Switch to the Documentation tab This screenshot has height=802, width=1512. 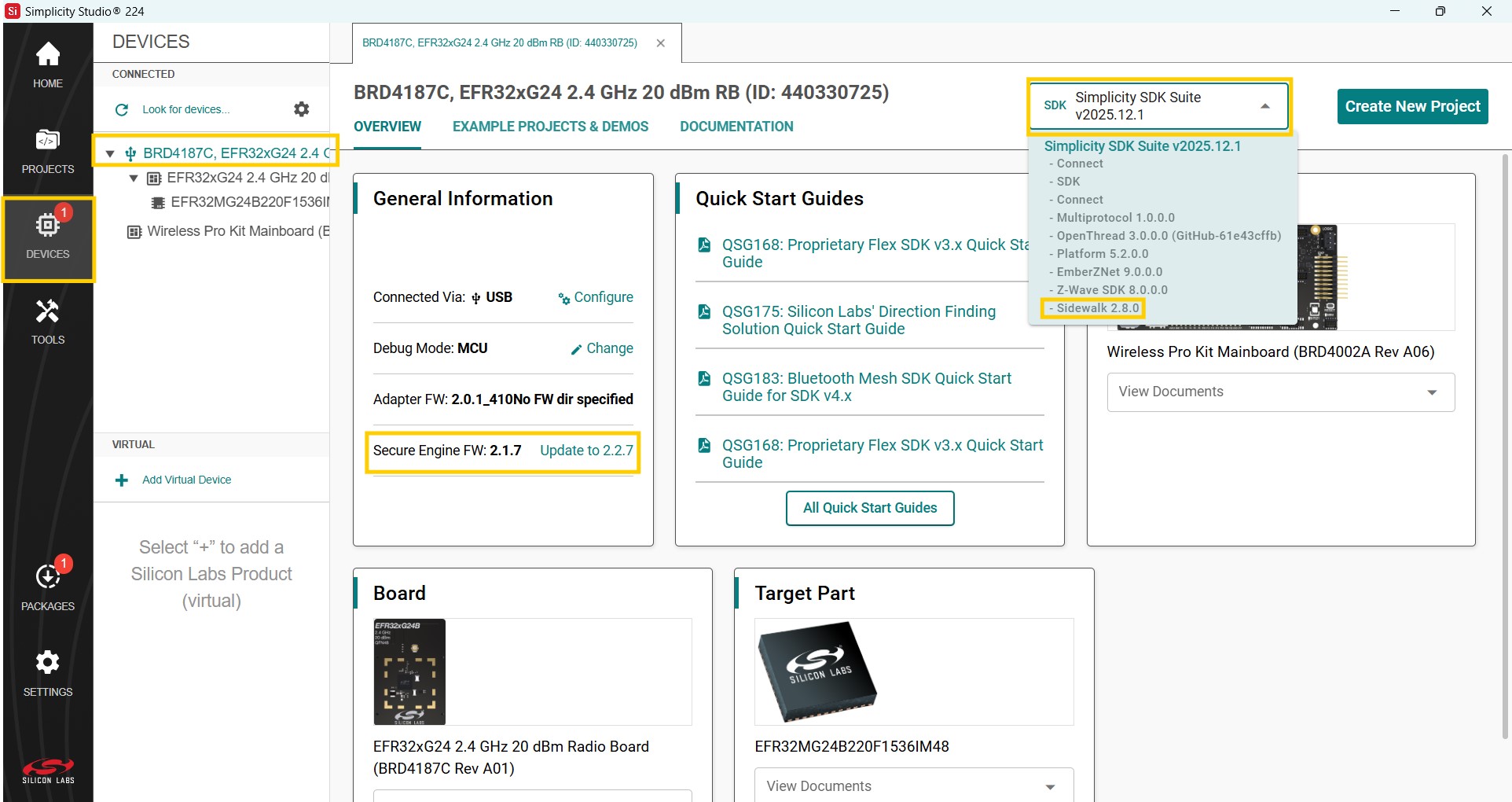click(736, 127)
